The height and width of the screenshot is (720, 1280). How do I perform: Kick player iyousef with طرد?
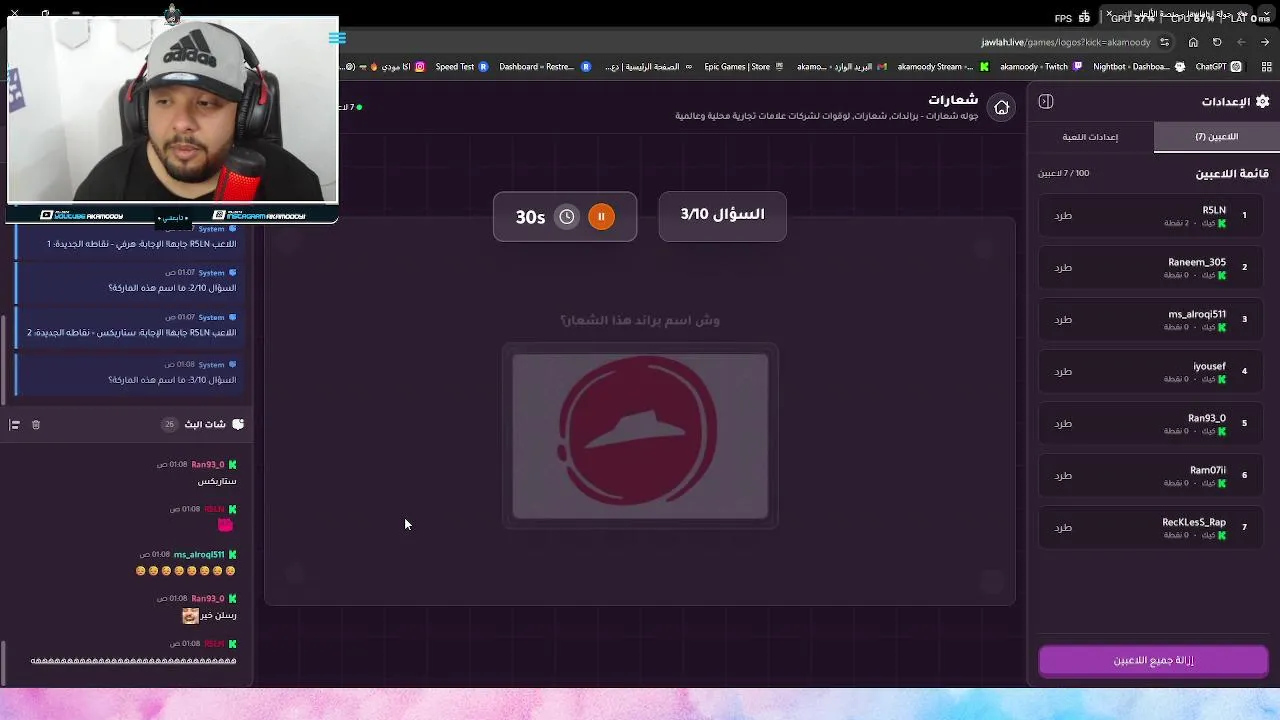coord(1063,371)
